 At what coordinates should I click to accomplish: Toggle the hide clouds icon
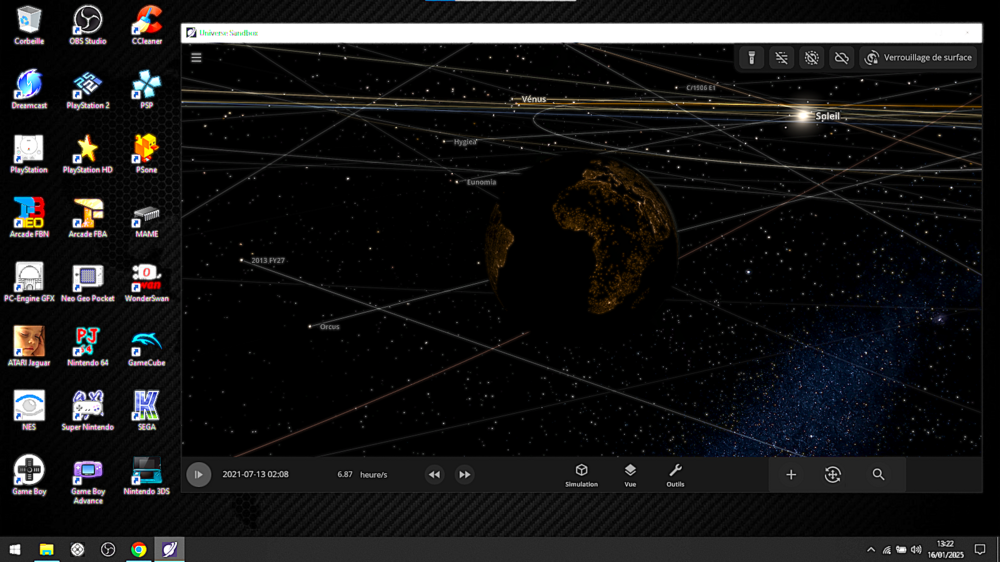pyautogui.click(x=842, y=58)
